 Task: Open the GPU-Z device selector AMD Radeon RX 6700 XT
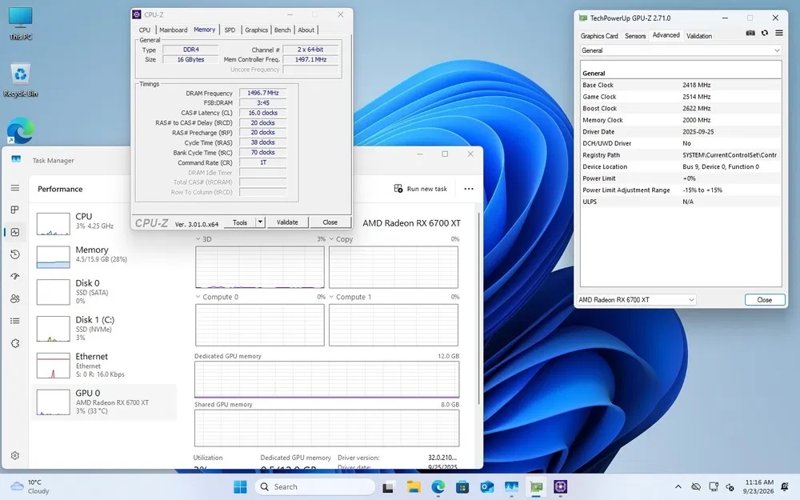tap(636, 299)
